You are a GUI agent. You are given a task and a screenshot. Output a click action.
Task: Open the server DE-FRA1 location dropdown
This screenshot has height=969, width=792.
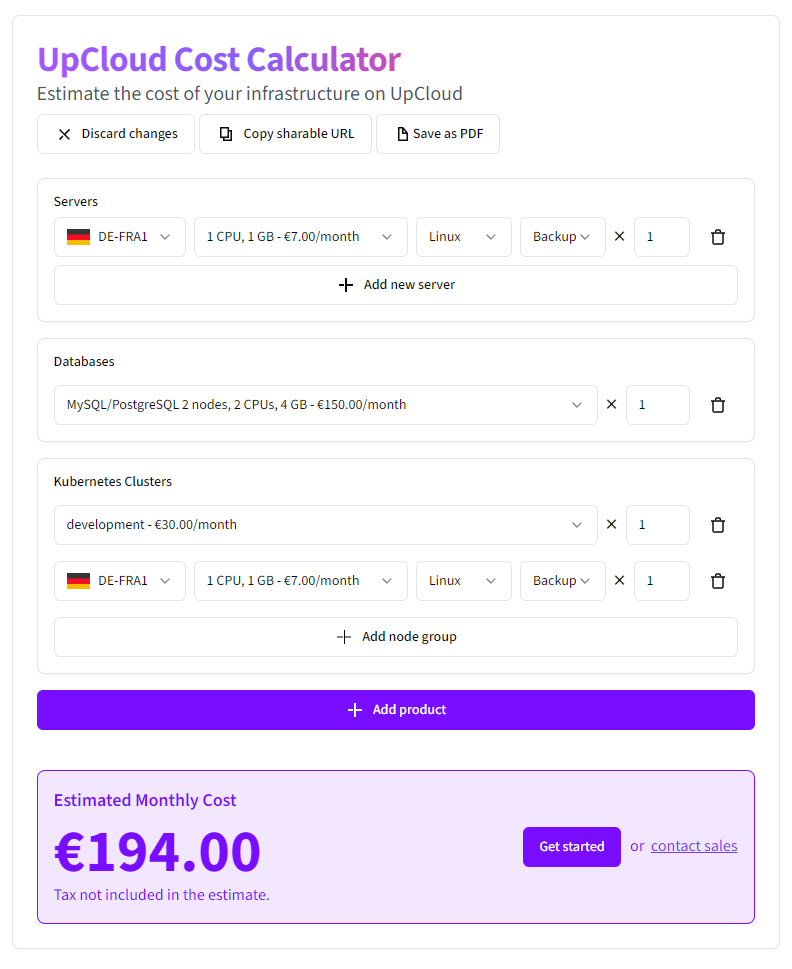(x=120, y=237)
